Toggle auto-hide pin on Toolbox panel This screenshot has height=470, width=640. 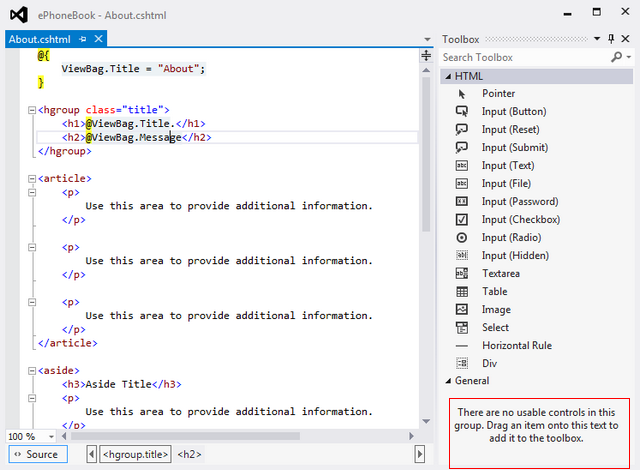point(611,39)
